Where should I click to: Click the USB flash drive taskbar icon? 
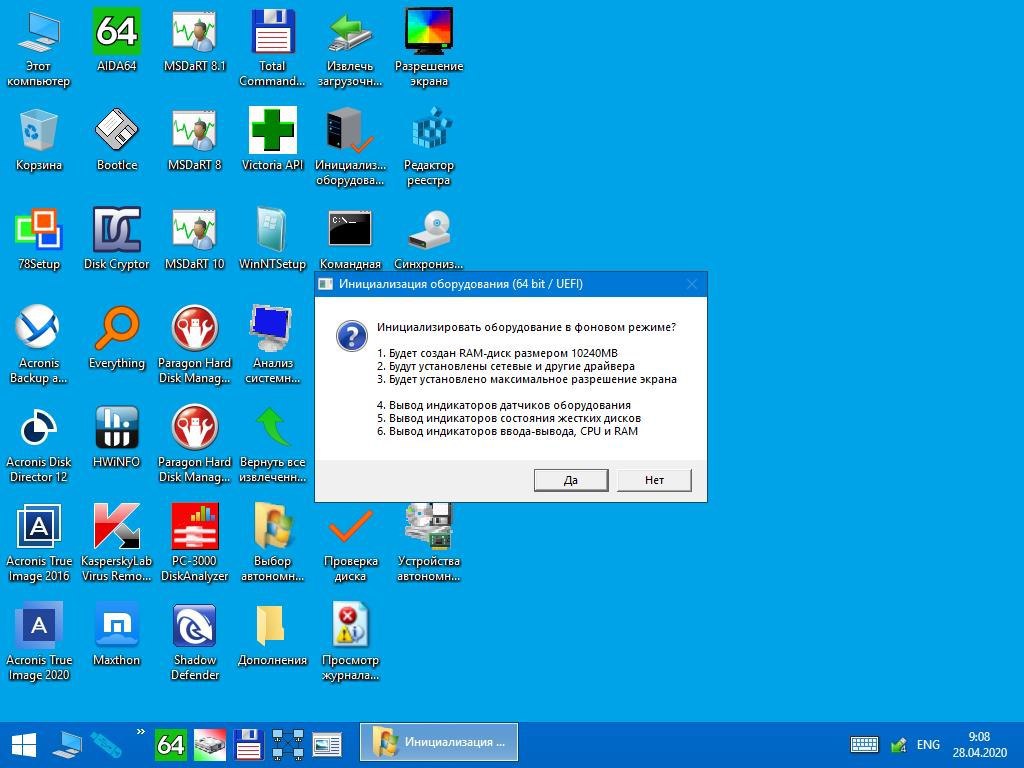coord(106,745)
